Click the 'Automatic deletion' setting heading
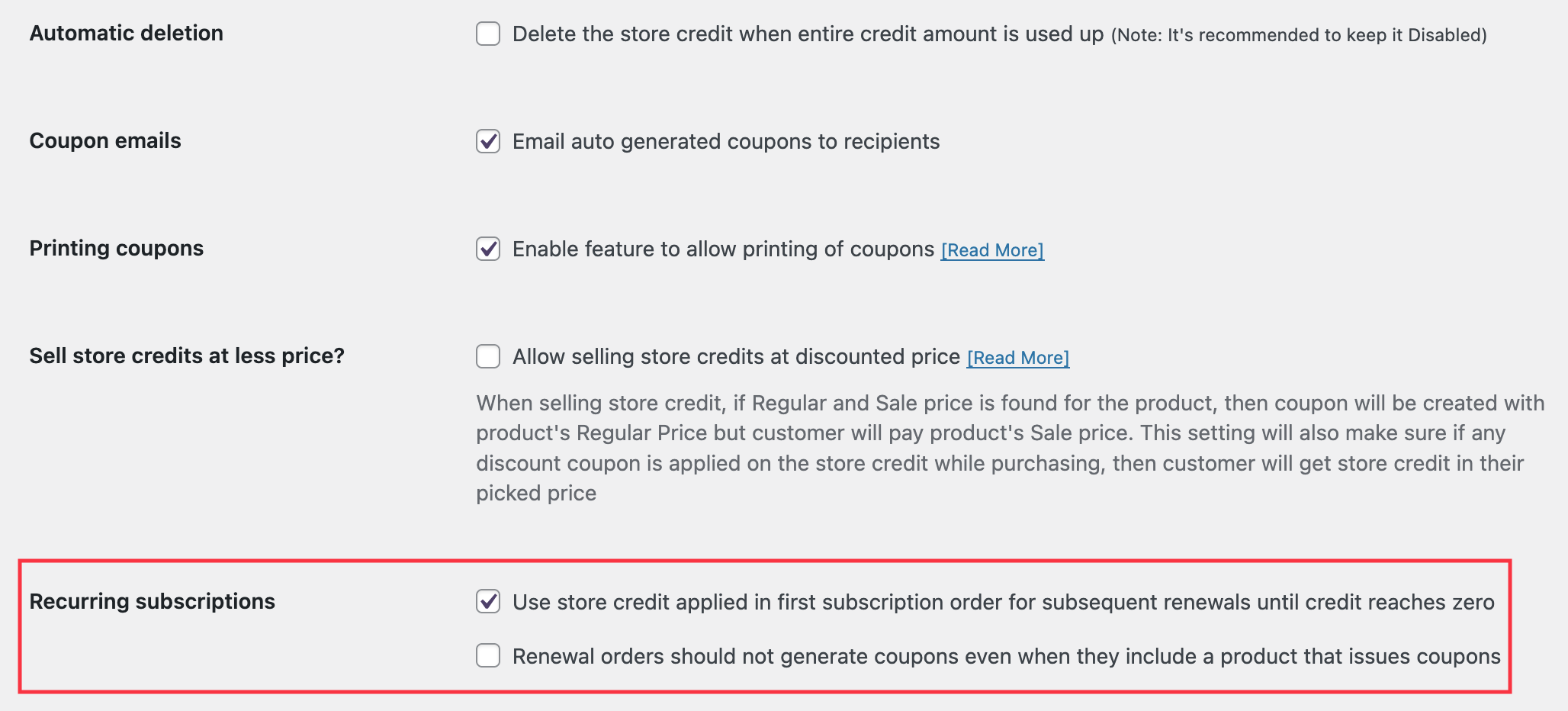The image size is (1568, 711). pos(127,34)
